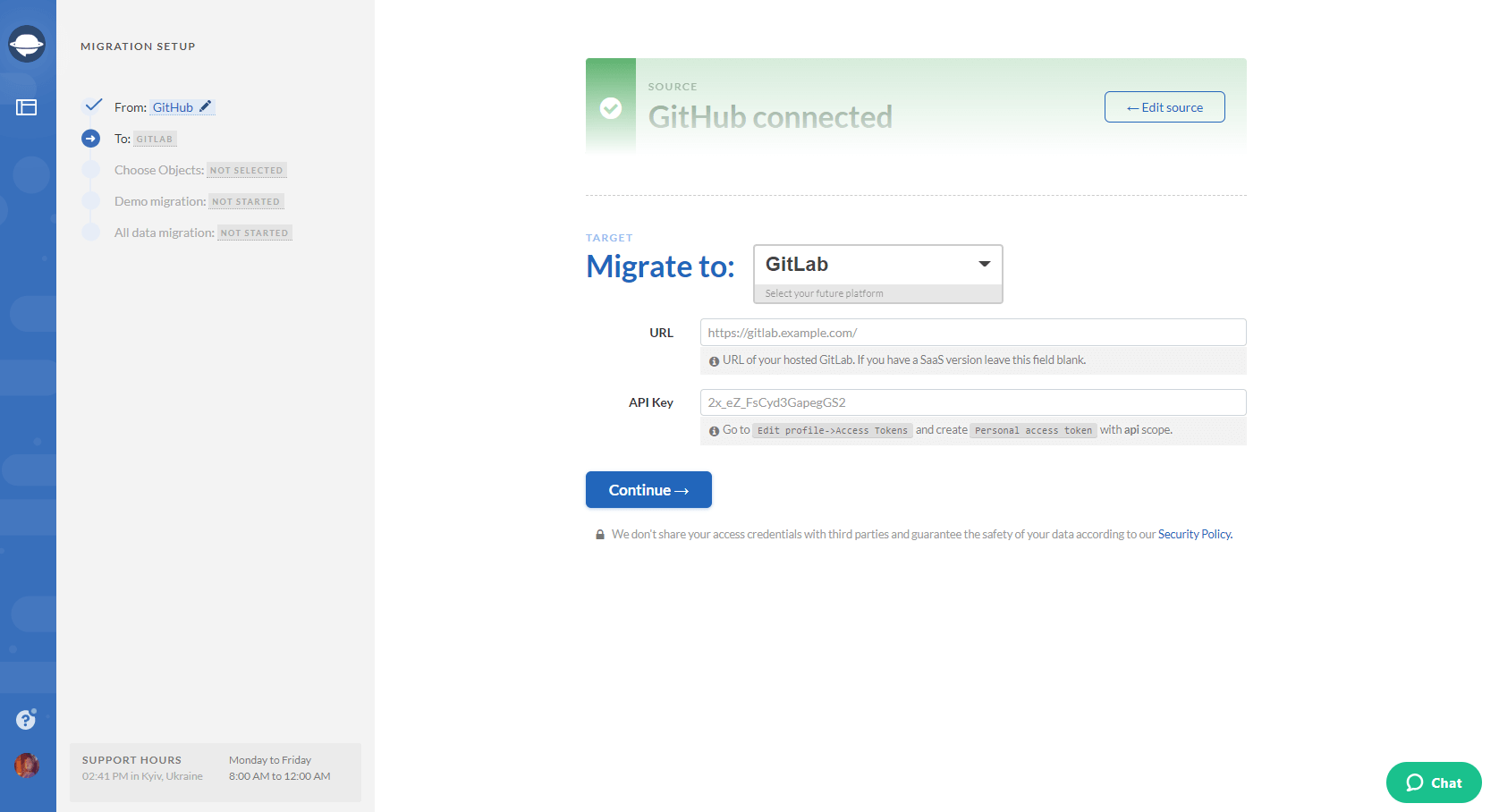
Task: Open the Chat widget
Action: point(1434,782)
